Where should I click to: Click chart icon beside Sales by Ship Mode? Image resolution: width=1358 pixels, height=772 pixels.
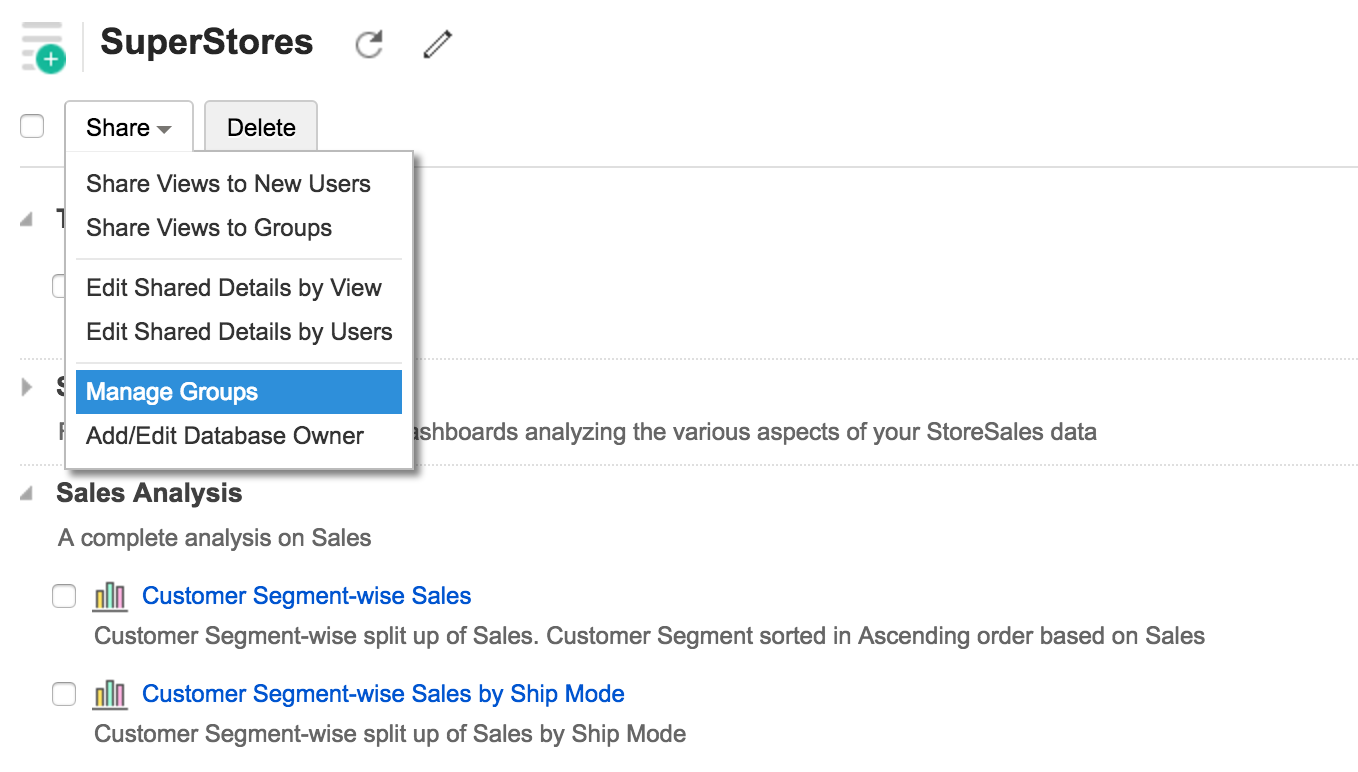[110, 695]
